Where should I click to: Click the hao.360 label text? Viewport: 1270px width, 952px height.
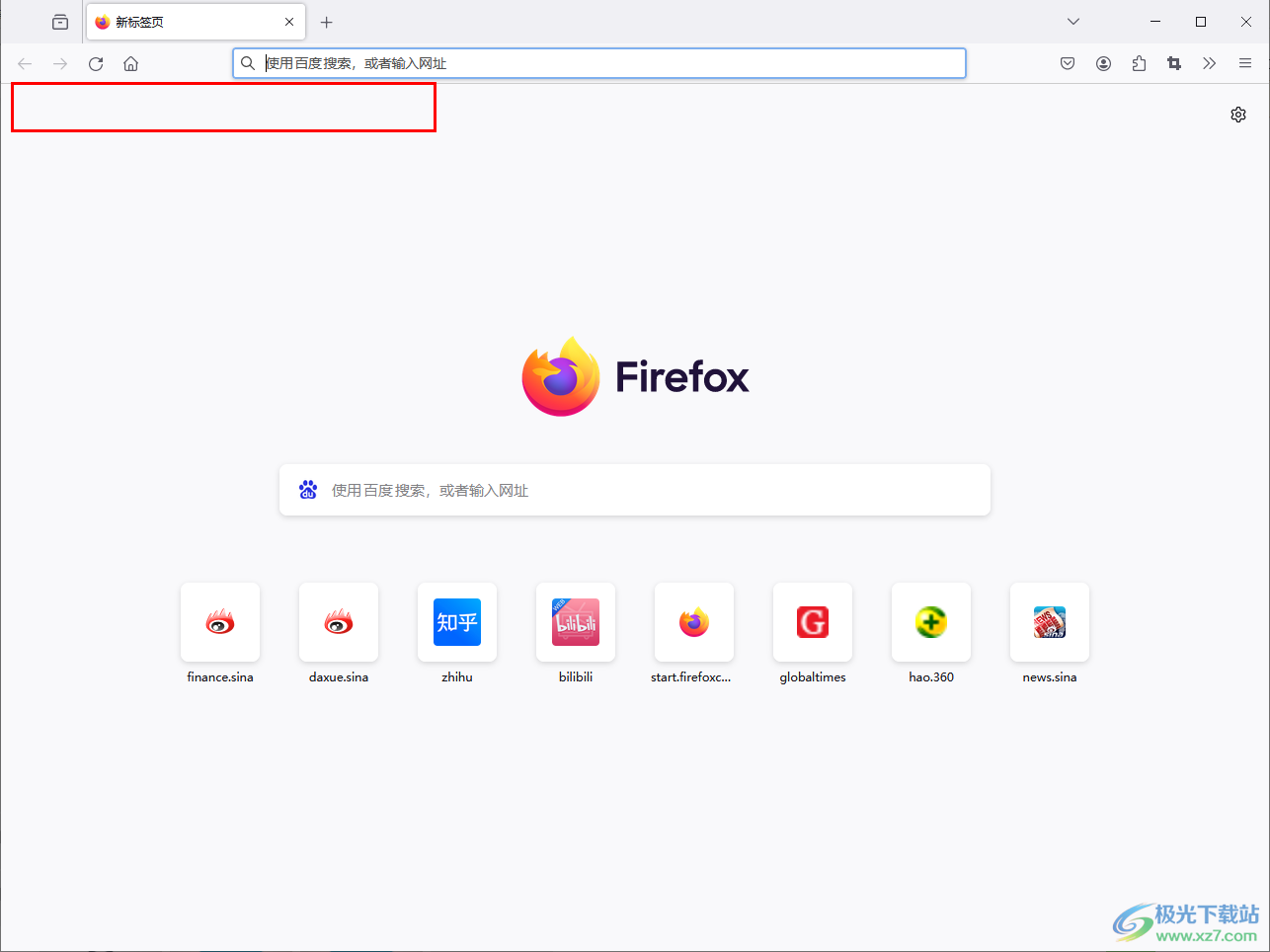tap(931, 677)
